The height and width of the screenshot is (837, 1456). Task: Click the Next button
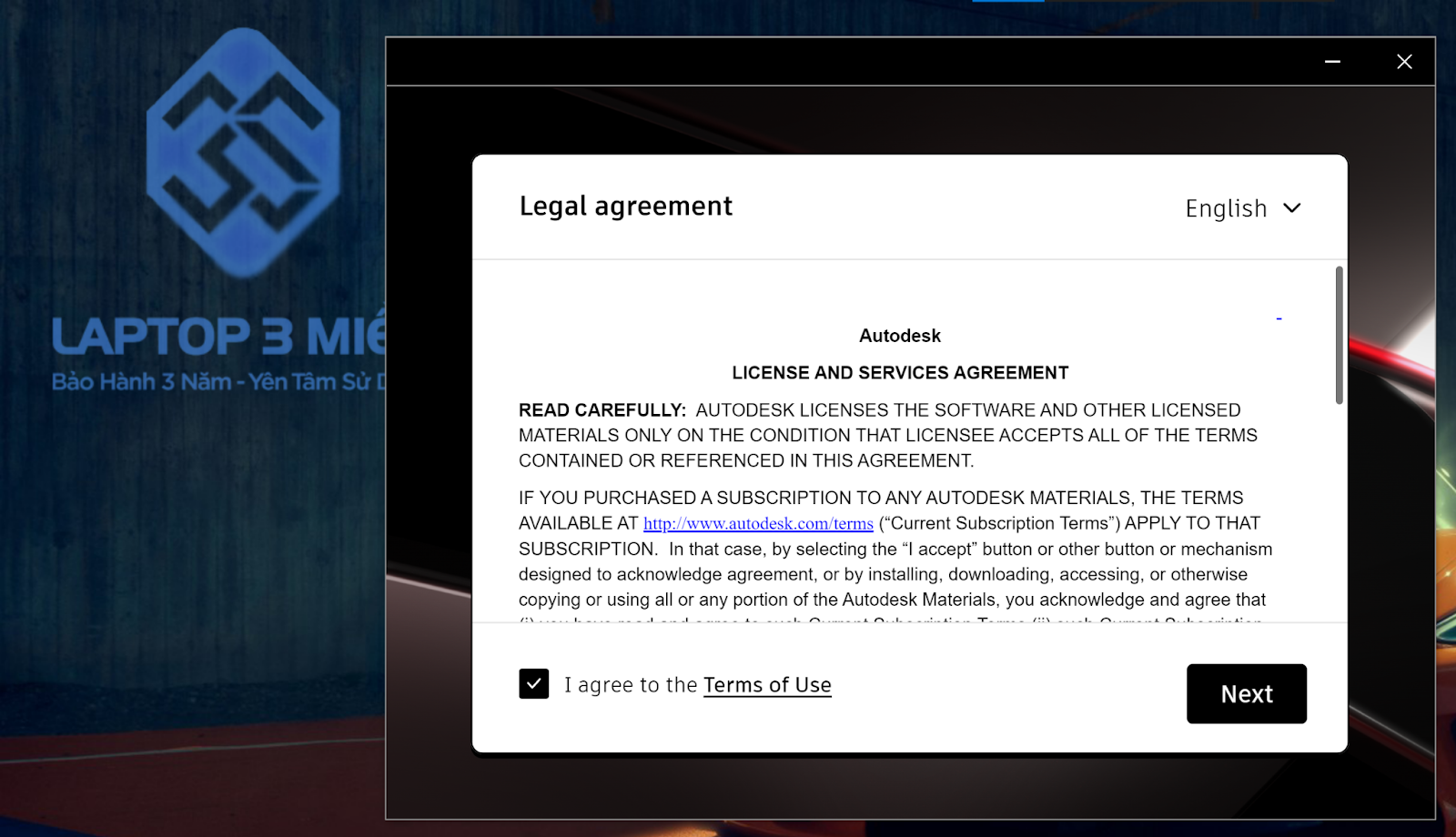(1246, 693)
